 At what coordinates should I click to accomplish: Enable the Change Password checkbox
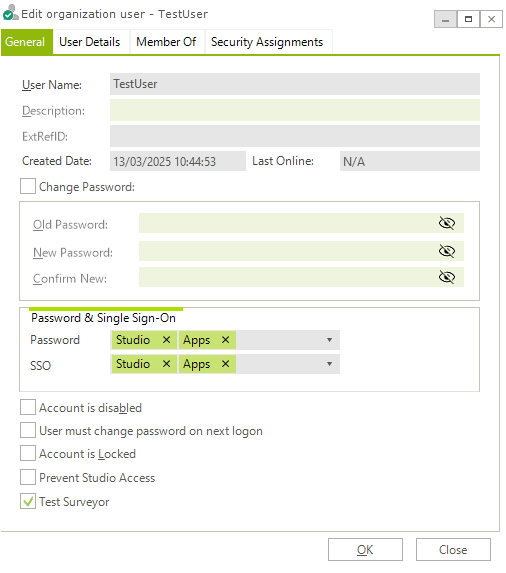tap(28, 186)
